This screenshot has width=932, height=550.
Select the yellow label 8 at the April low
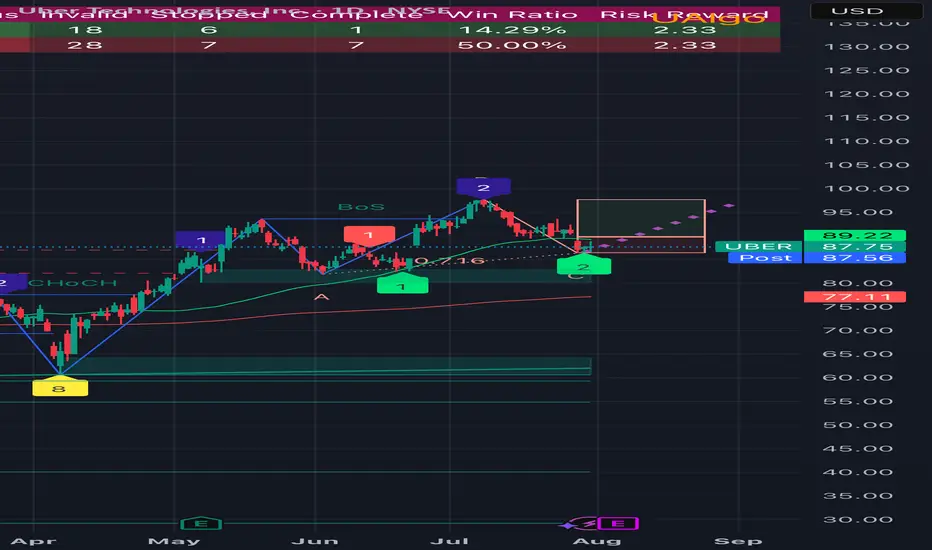[x=59, y=388]
